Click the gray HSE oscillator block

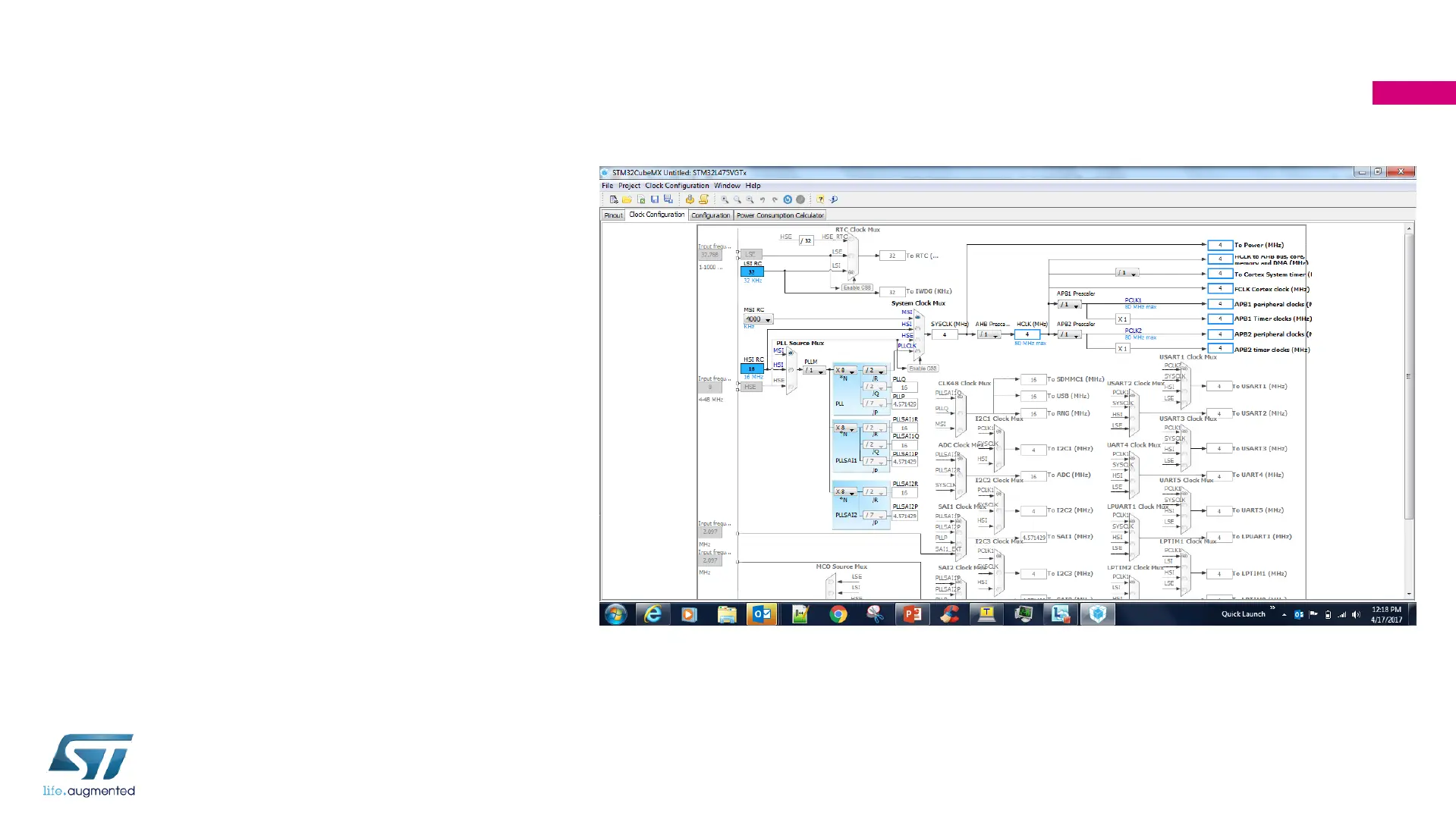click(751, 387)
